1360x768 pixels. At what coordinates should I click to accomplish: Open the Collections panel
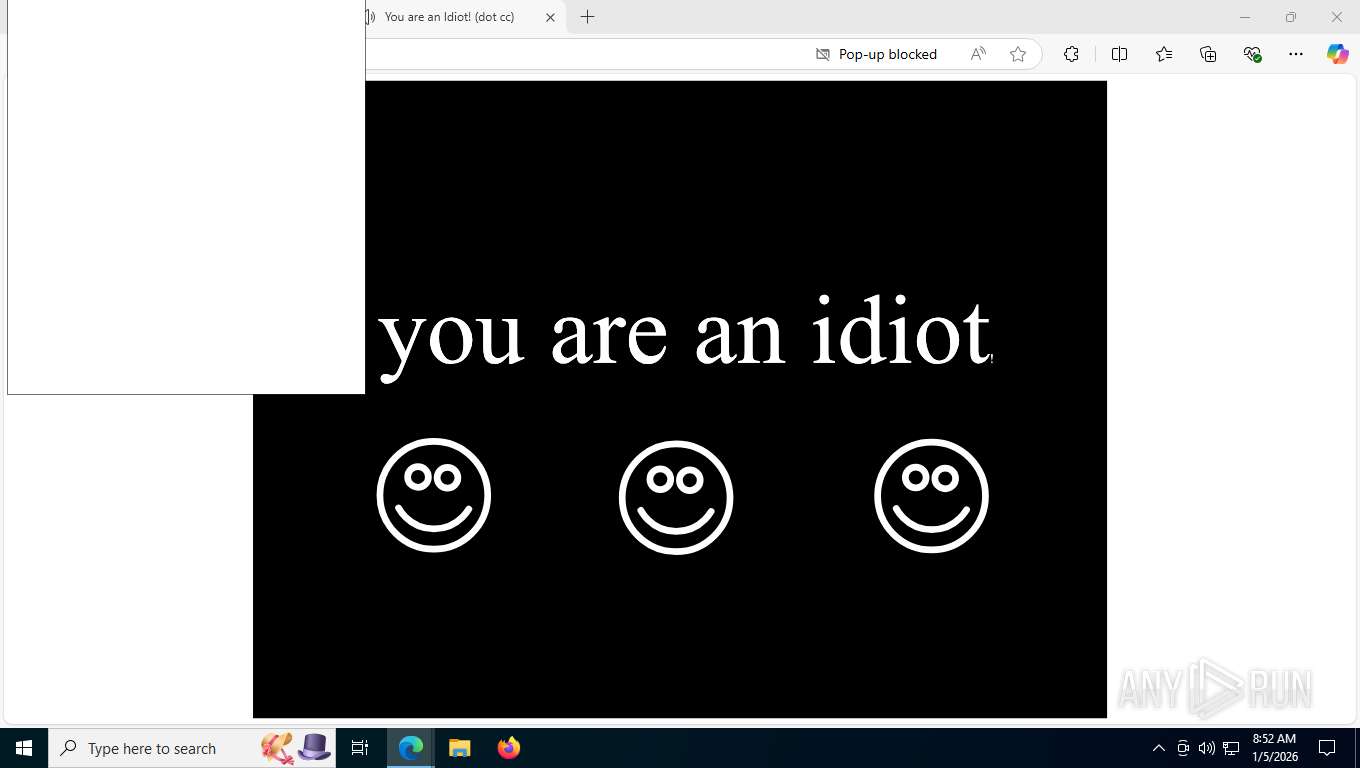1208,54
